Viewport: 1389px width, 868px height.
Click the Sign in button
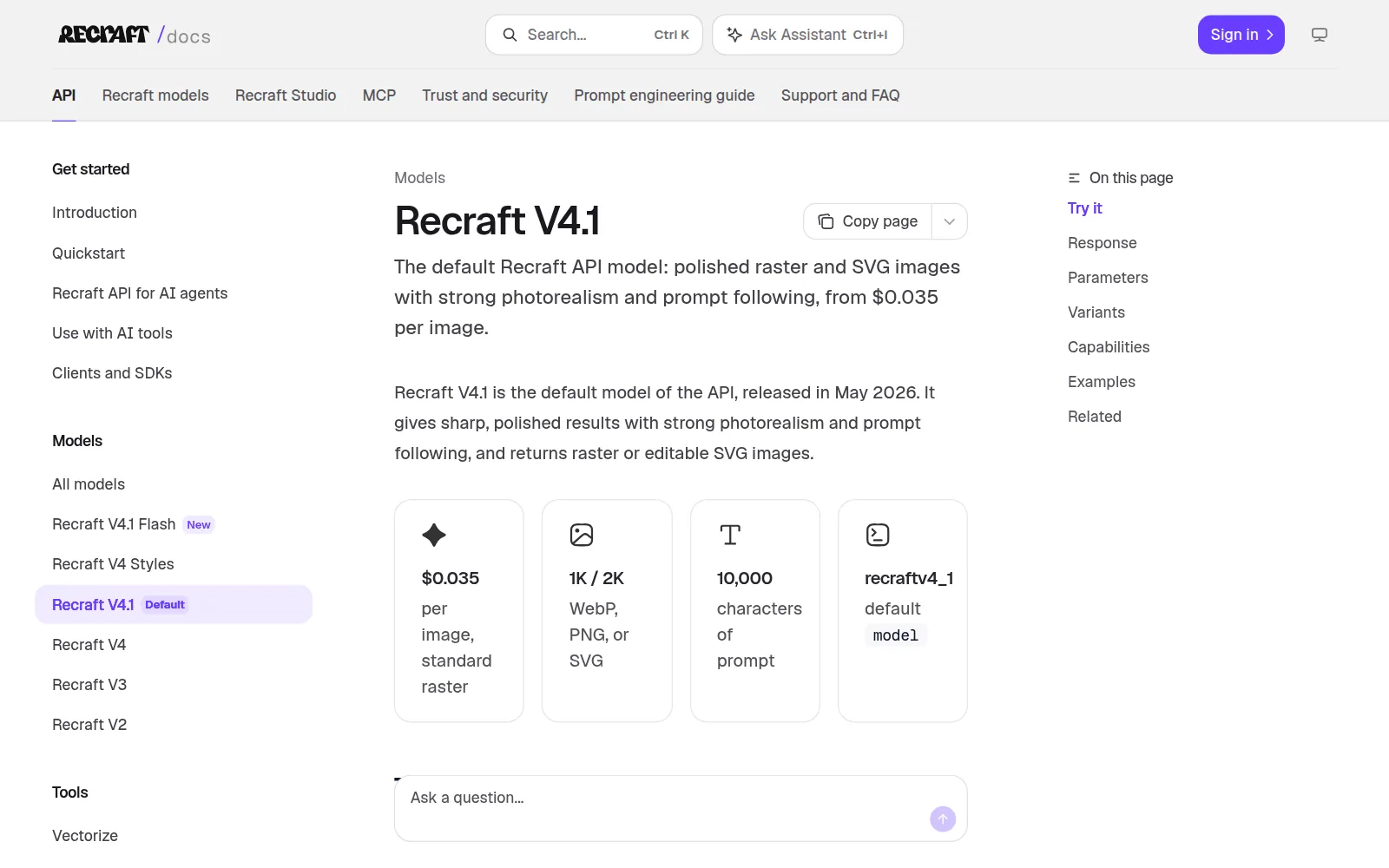click(1241, 35)
